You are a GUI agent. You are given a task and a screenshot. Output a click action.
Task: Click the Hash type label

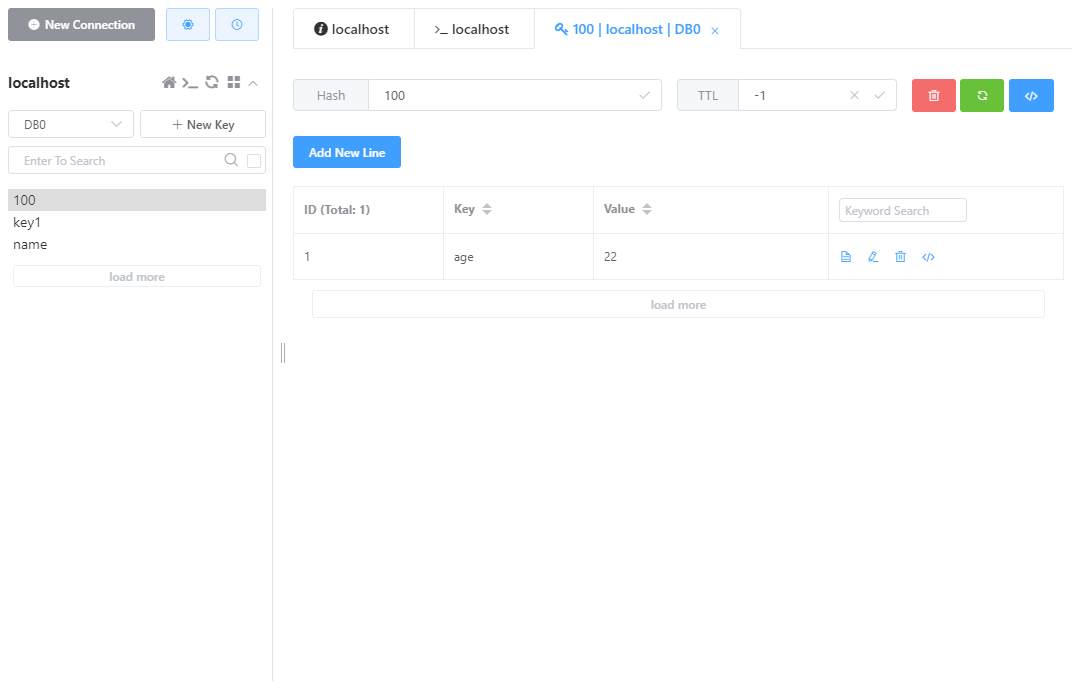coord(331,95)
